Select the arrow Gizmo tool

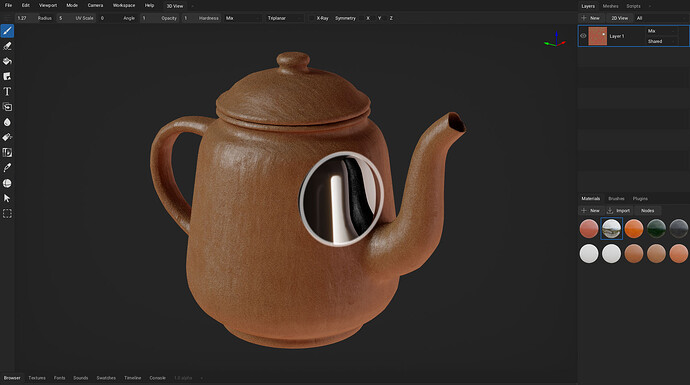[7, 198]
